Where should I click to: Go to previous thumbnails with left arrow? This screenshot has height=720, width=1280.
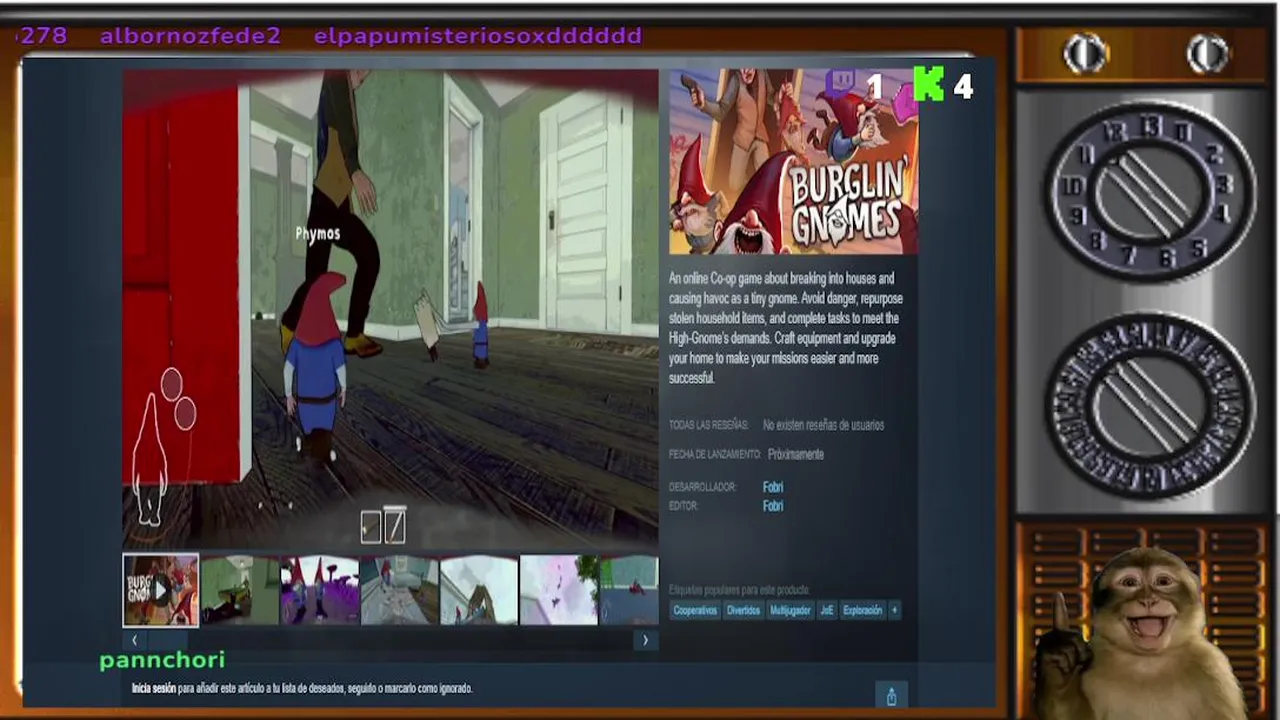(134, 640)
